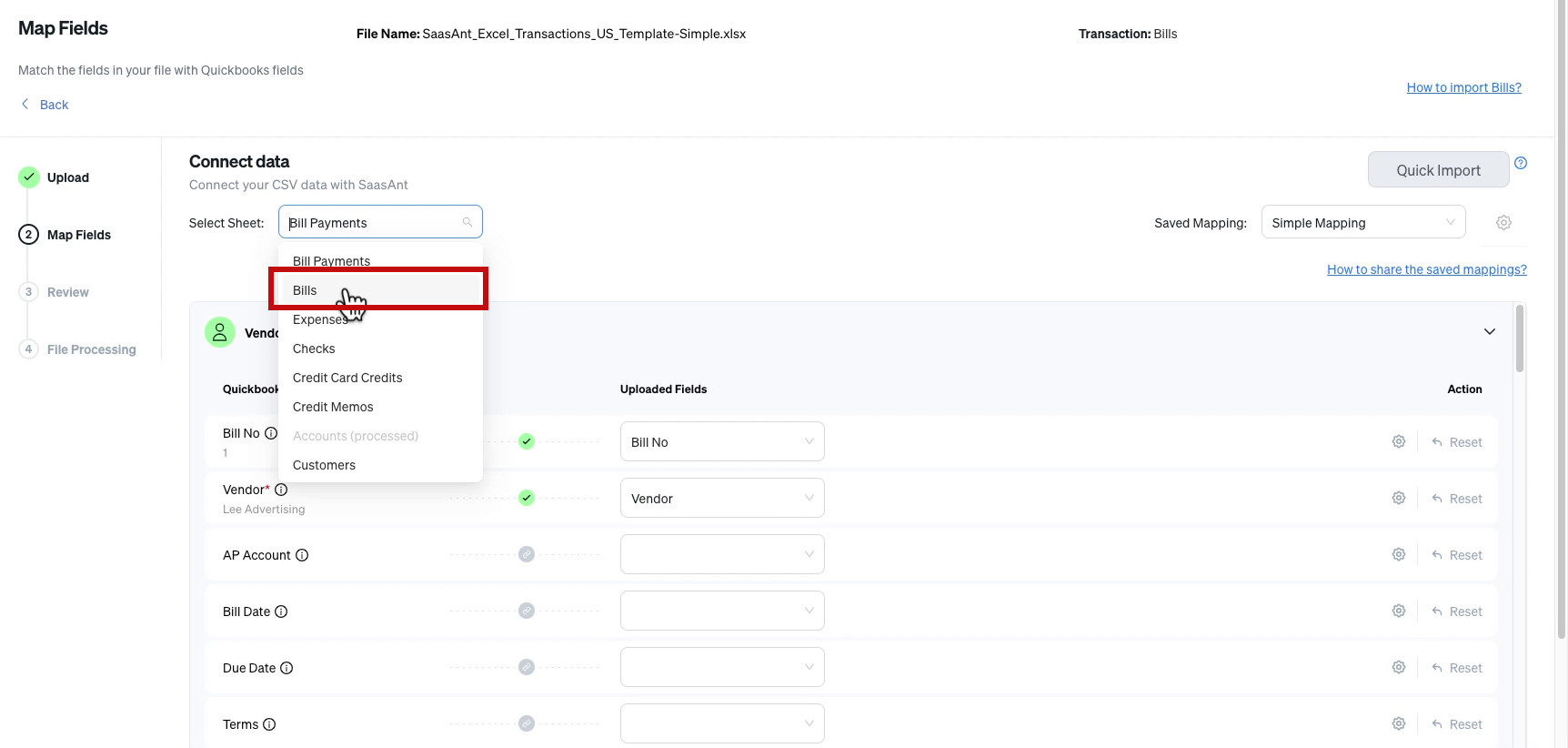Open Due Date uploaded field dropdown
The width and height of the screenshot is (1568, 748).
click(722, 667)
